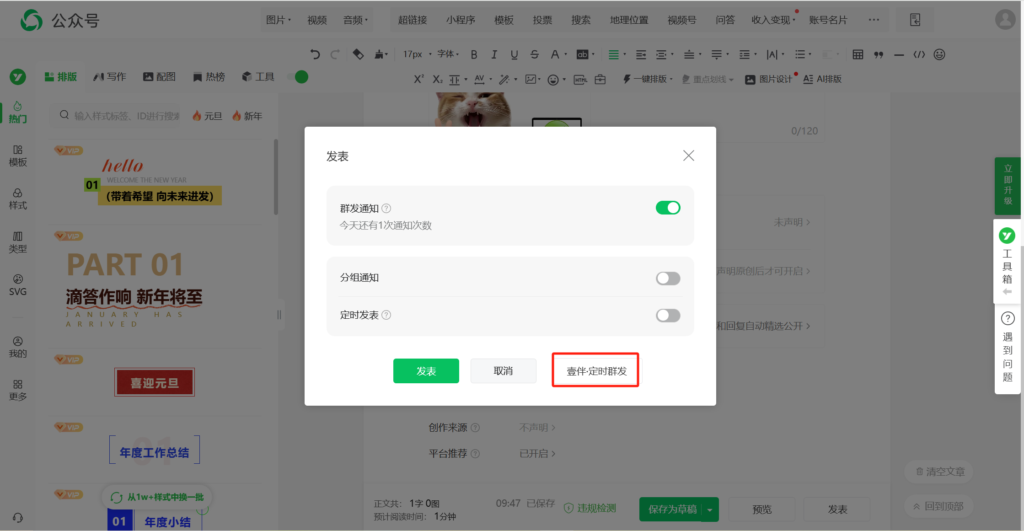The height and width of the screenshot is (531, 1024).
Task: Enable the 分组通知 switch
Action: (668, 278)
